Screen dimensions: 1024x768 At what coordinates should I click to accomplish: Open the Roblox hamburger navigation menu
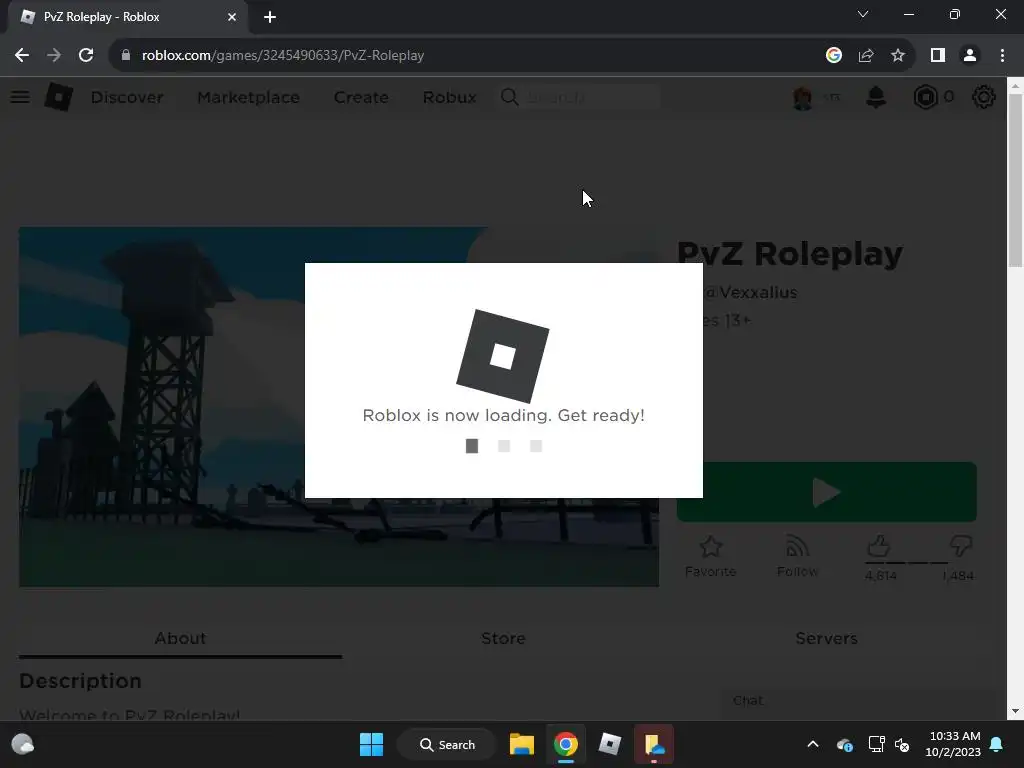[x=20, y=97]
